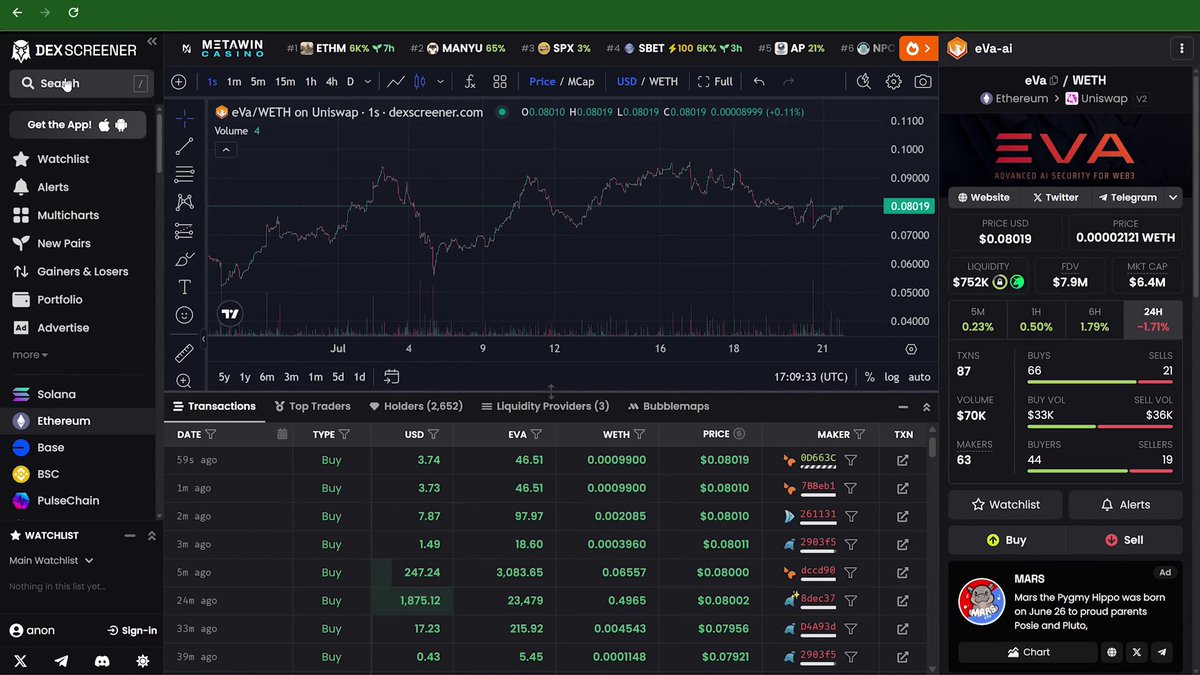Select the zoom in tool
This screenshot has width=1200, height=675.
pyautogui.click(x=184, y=381)
